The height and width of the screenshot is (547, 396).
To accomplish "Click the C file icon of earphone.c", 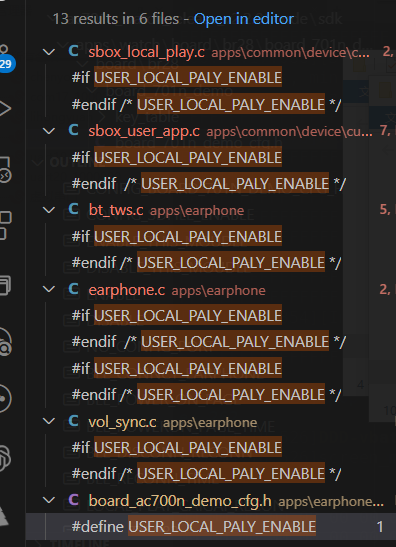I will (74, 289).
